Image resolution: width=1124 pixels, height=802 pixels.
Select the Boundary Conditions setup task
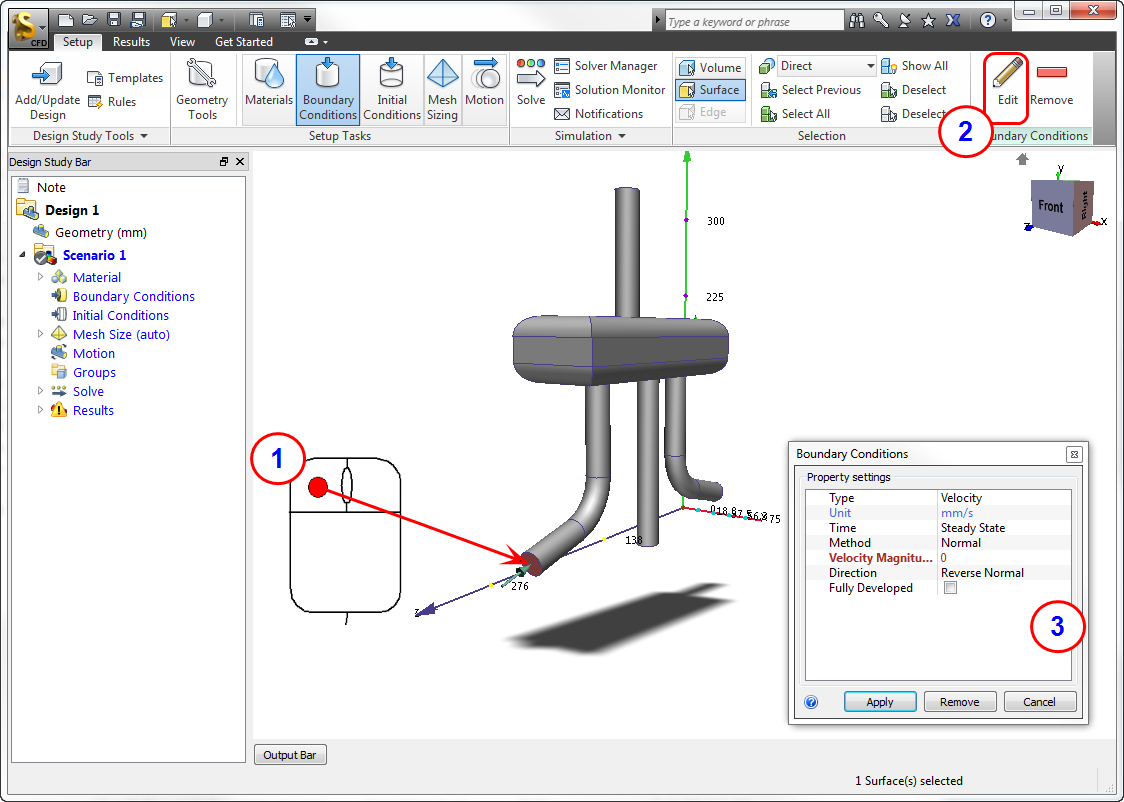328,90
